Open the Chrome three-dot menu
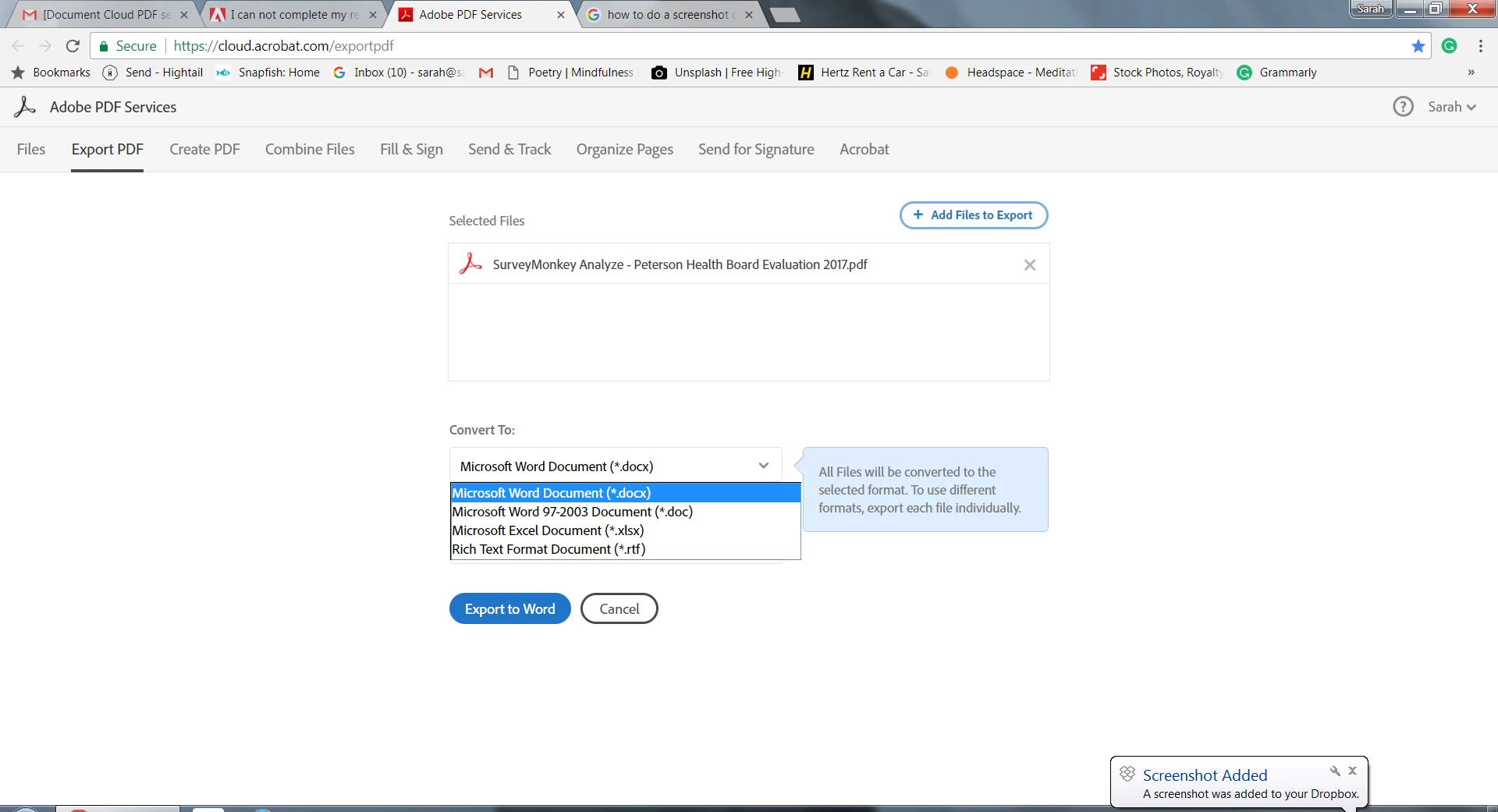The height and width of the screenshot is (812, 1498). click(1481, 46)
